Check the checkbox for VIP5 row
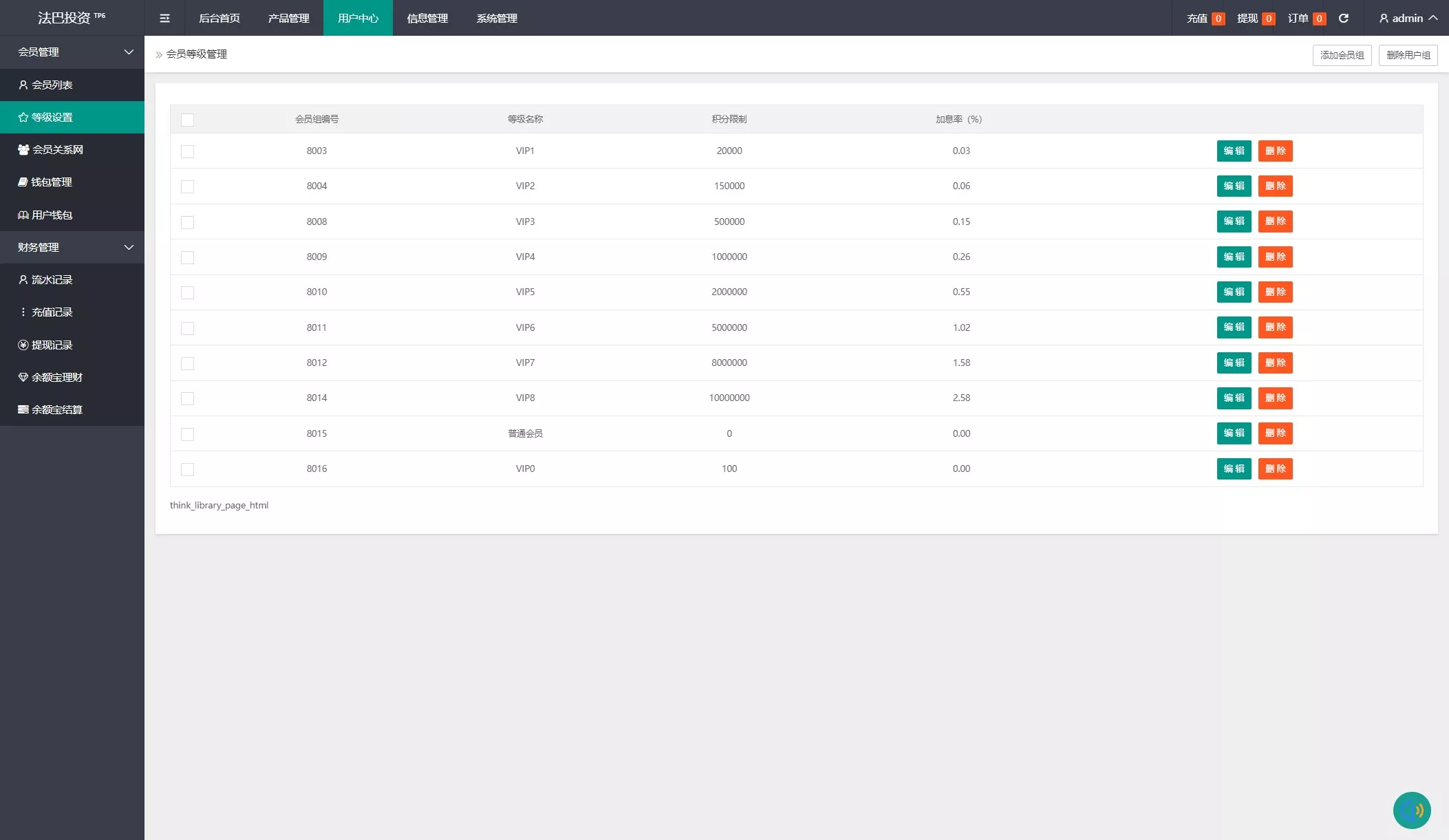1449x840 pixels. tap(187, 292)
